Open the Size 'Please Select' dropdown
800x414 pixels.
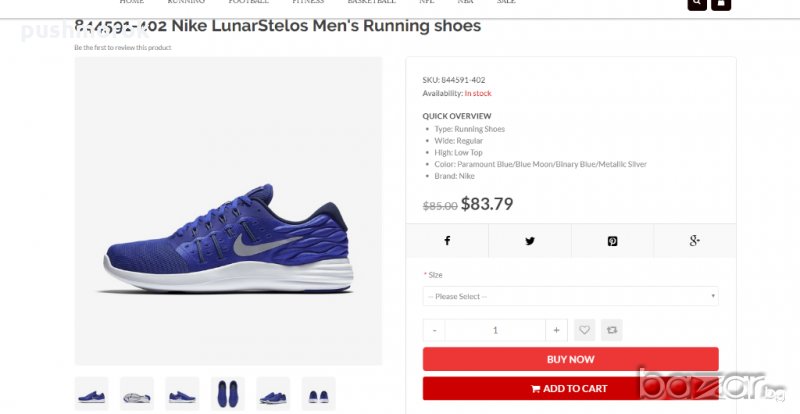tap(570, 297)
